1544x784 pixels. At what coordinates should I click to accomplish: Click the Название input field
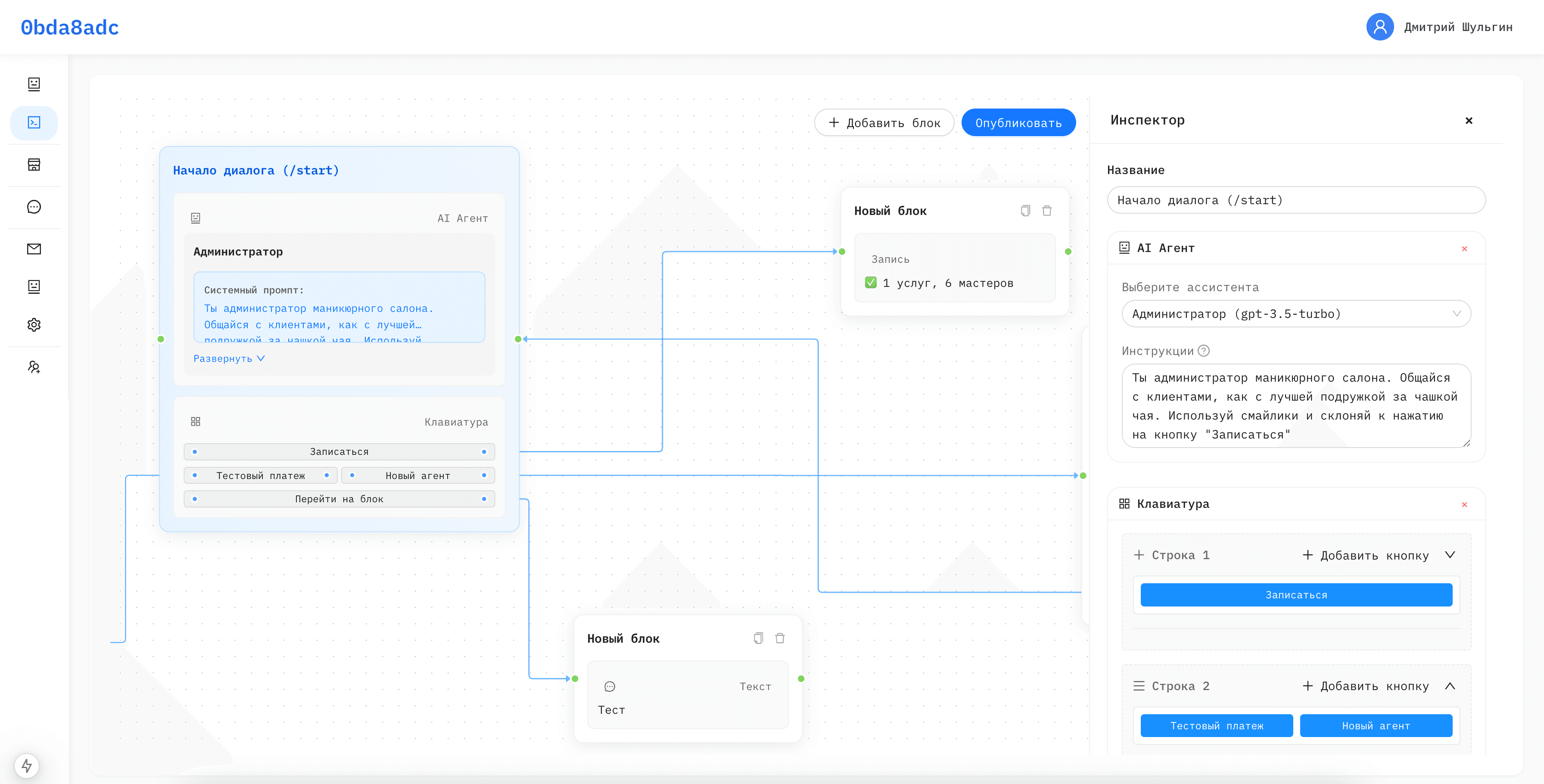1296,199
